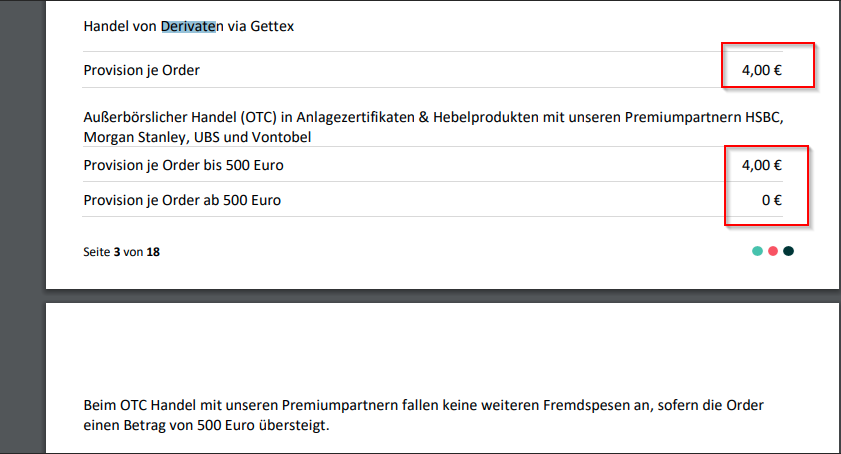Click the 0 € fee value
The height and width of the screenshot is (454, 841).
pyautogui.click(x=771, y=200)
